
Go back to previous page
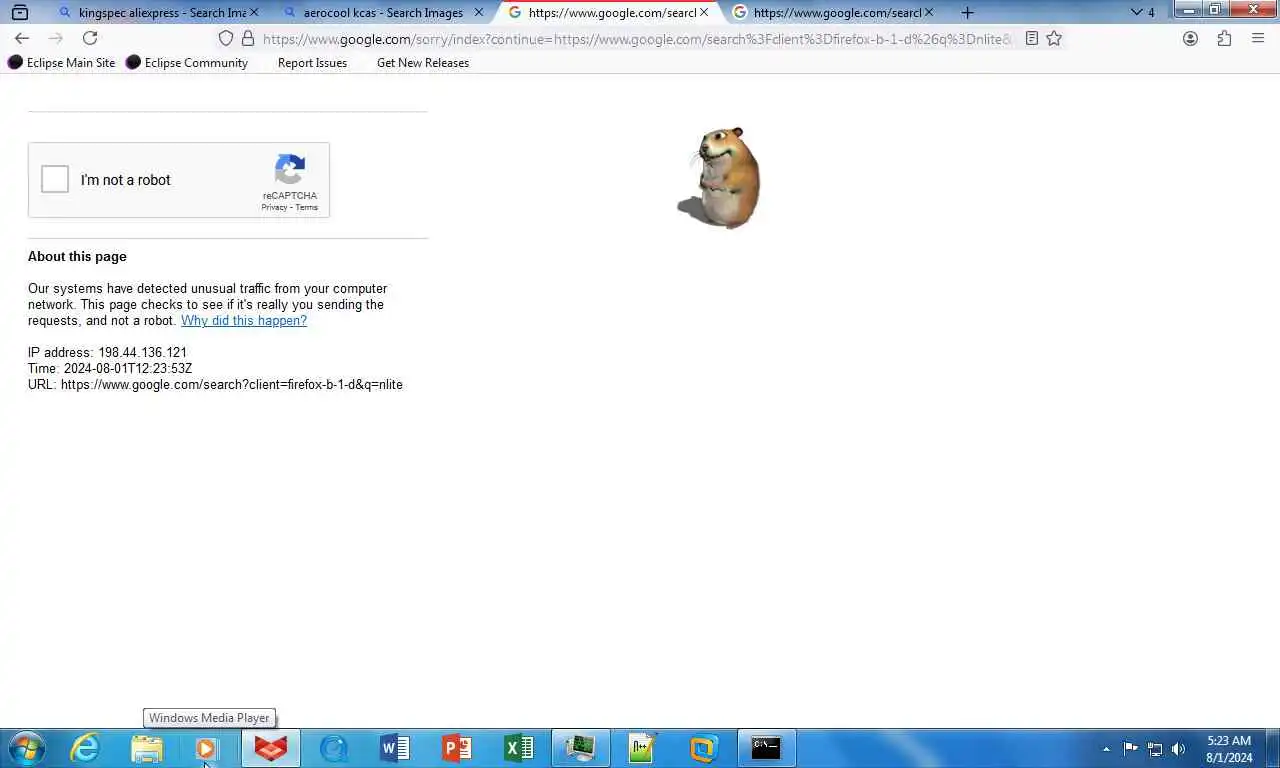pyautogui.click(x=22, y=39)
